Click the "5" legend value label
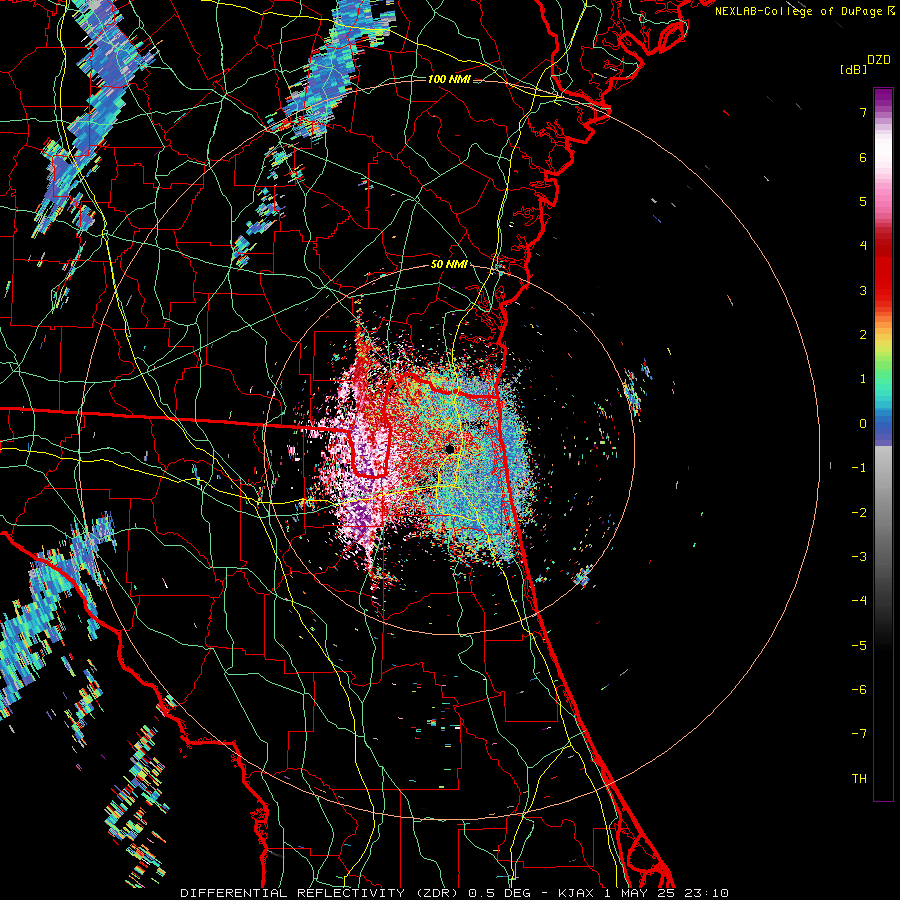 click(863, 201)
